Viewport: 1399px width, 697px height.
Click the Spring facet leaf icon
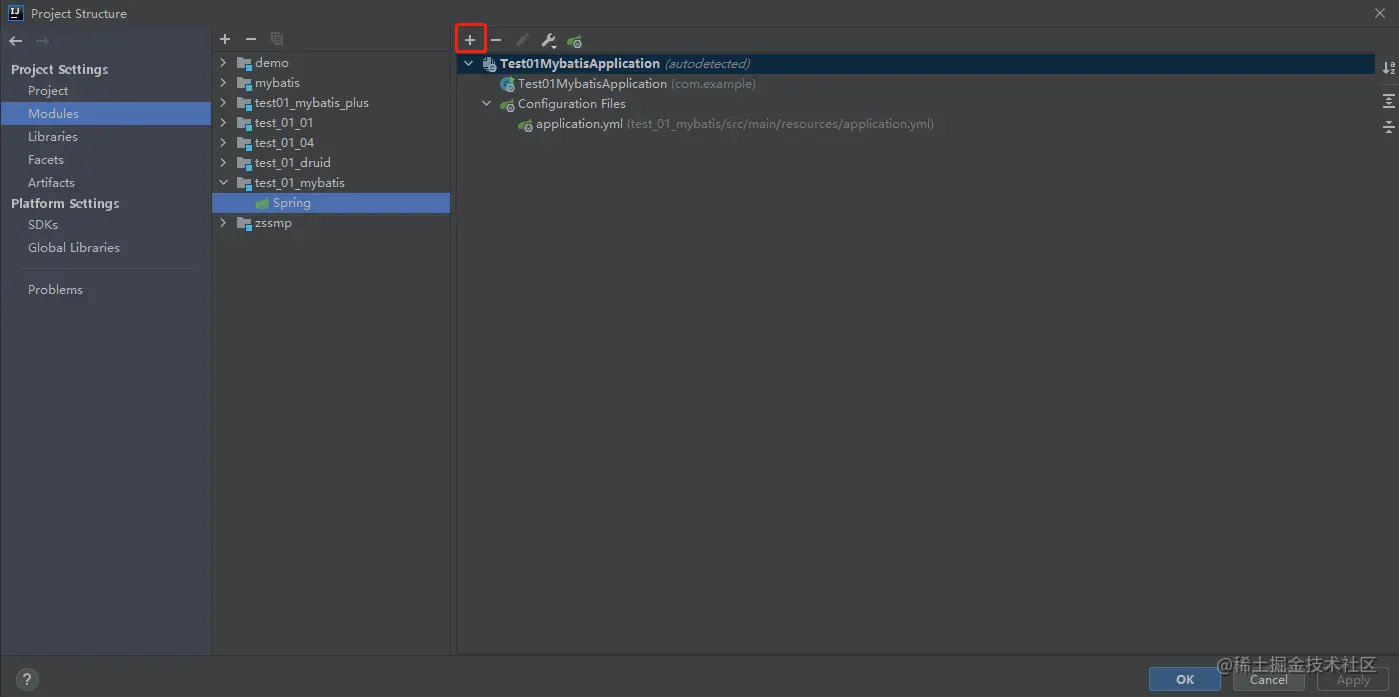262,203
